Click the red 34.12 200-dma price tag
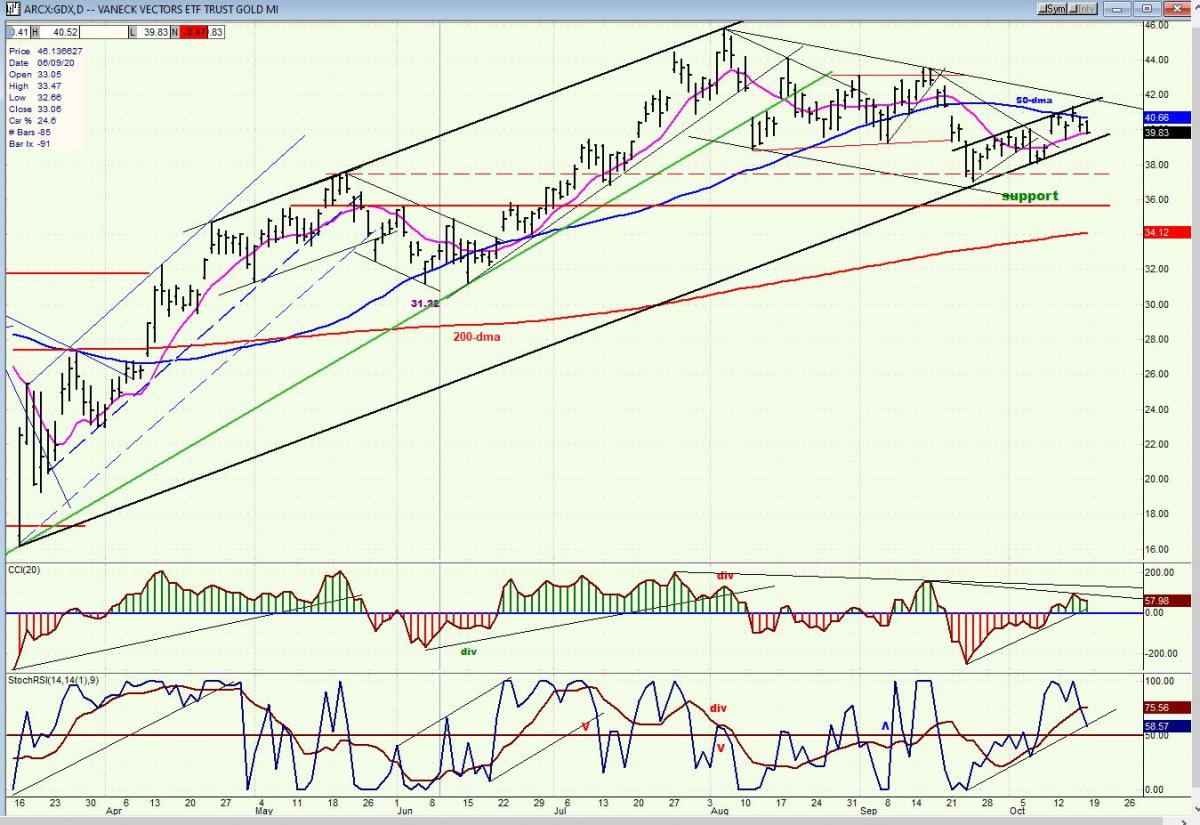The width and height of the screenshot is (1200, 825). click(x=1166, y=232)
